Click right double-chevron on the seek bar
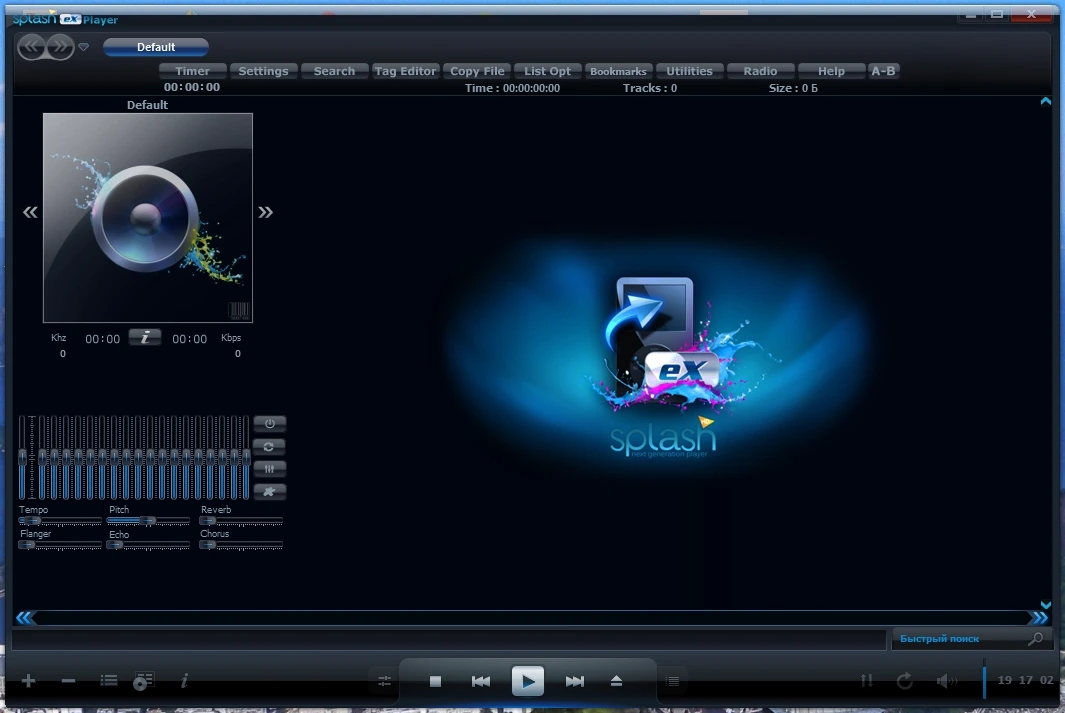This screenshot has height=713, width=1065. point(1040,617)
